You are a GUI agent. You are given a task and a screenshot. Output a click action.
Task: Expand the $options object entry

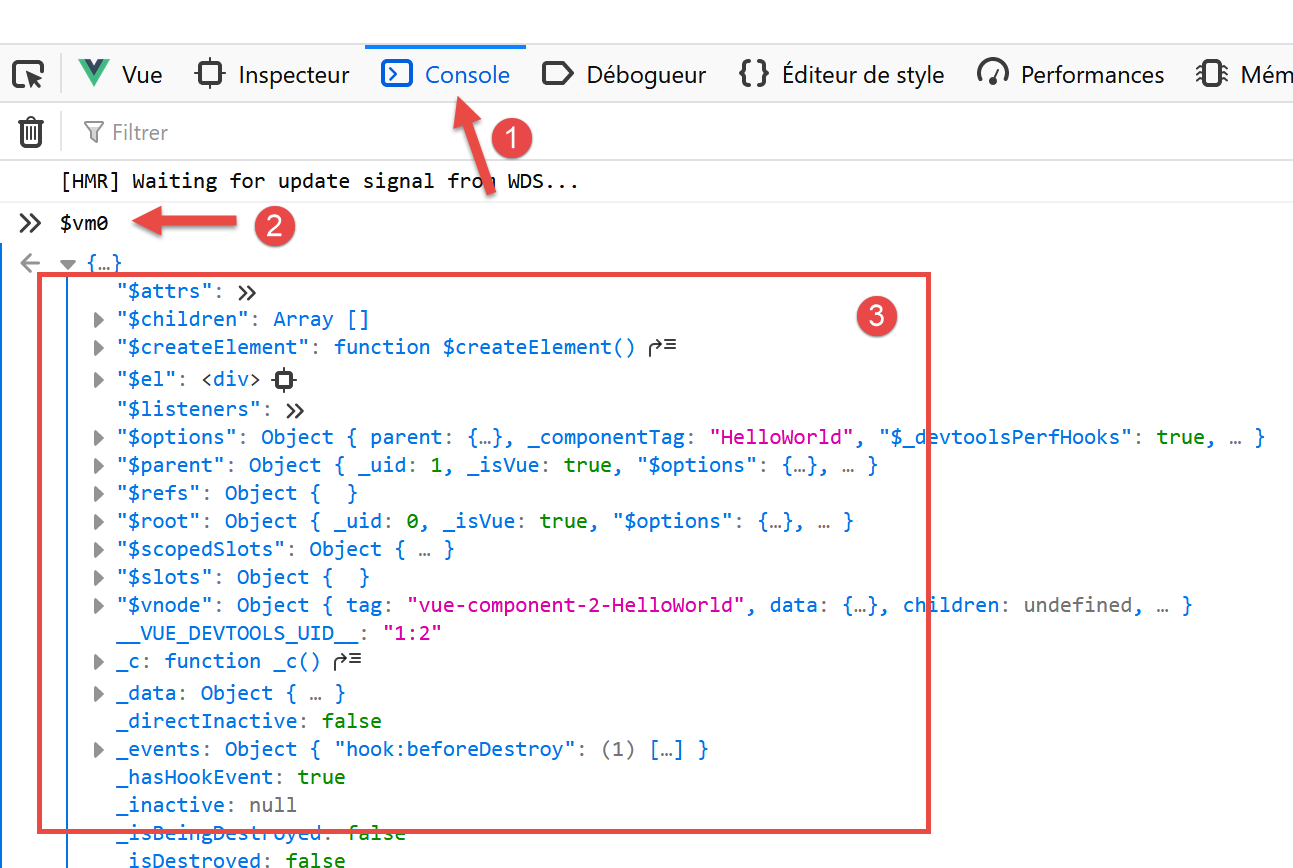(98, 438)
